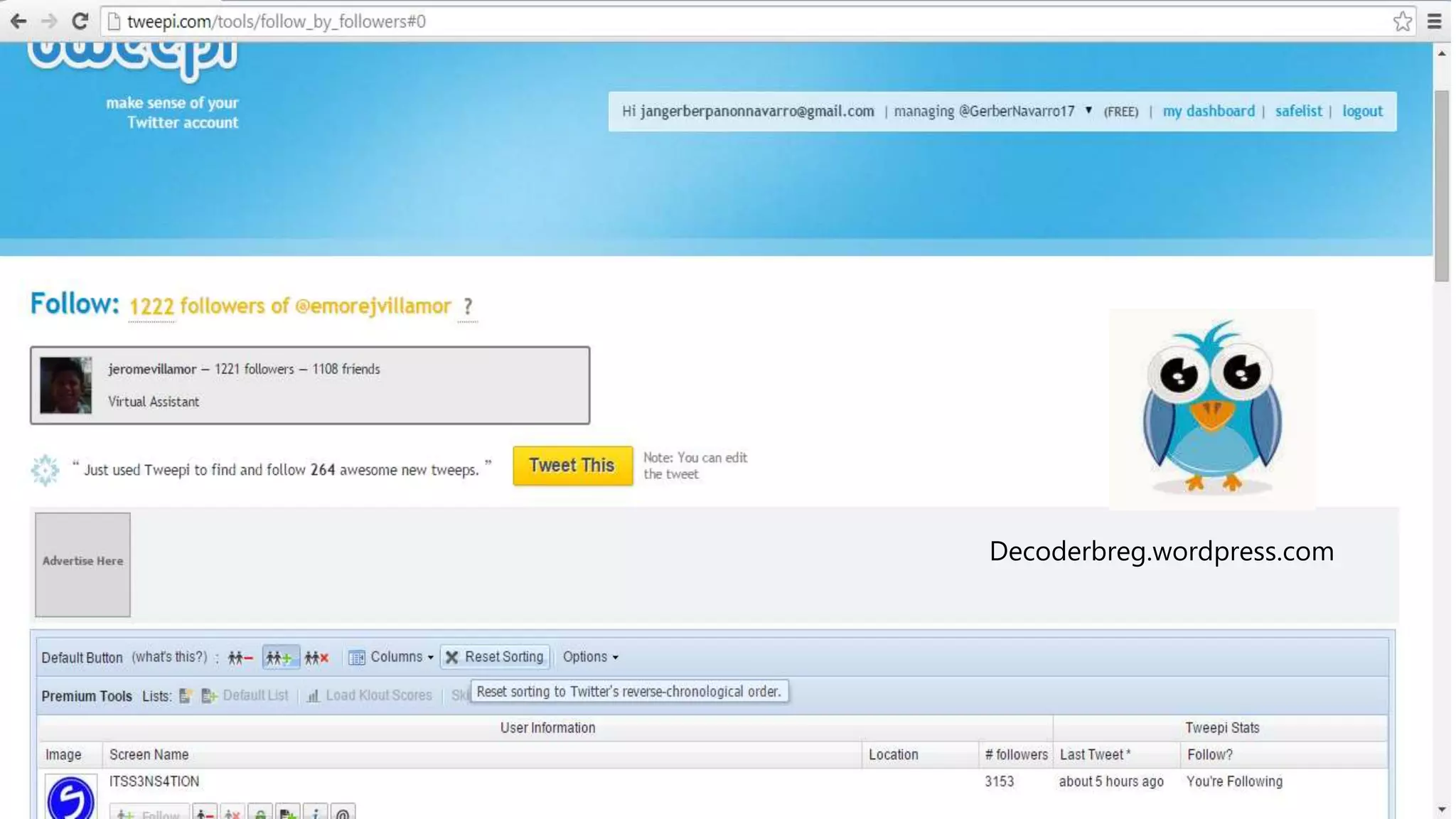
Task: Click the vertical scrollbar thumb
Action: pyautogui.click(x=1441, y=186)
